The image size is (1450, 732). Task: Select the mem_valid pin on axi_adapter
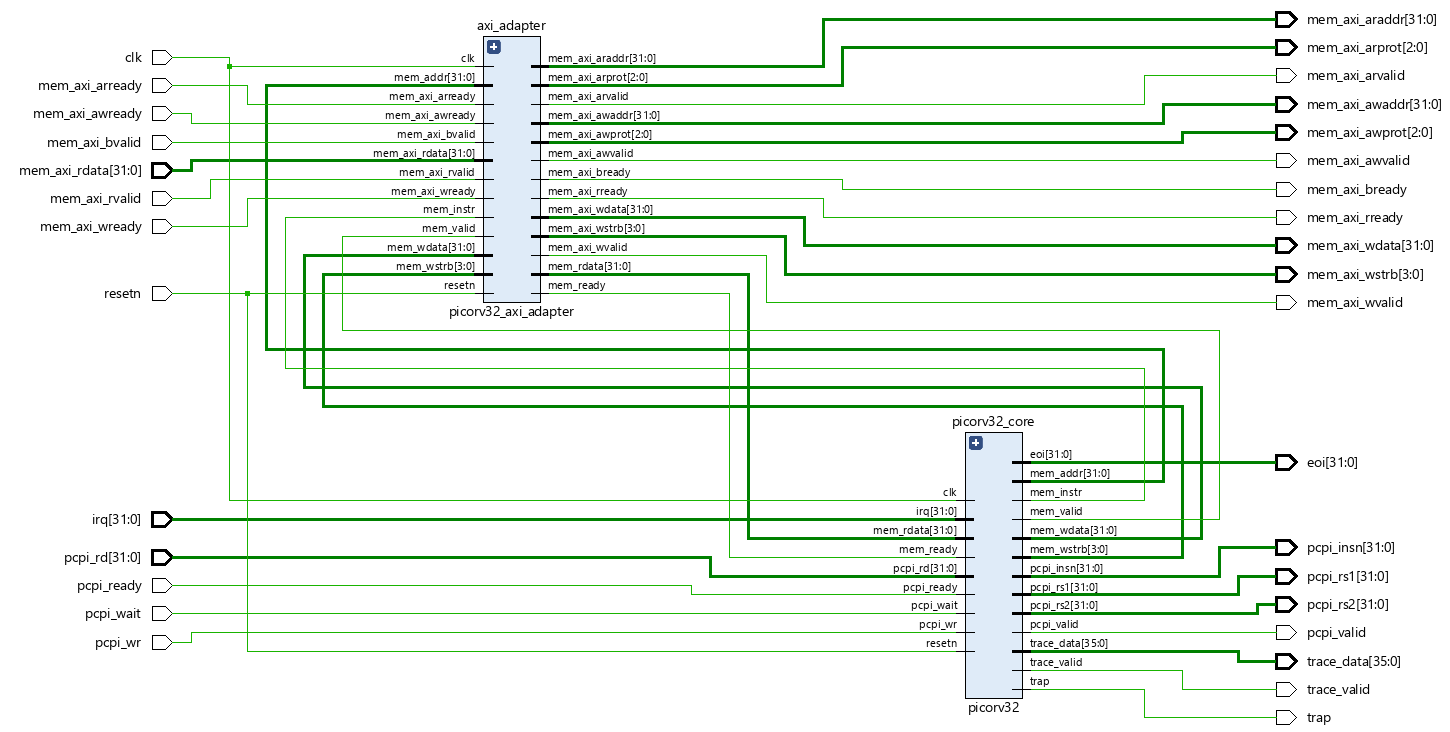click(449, 229)
